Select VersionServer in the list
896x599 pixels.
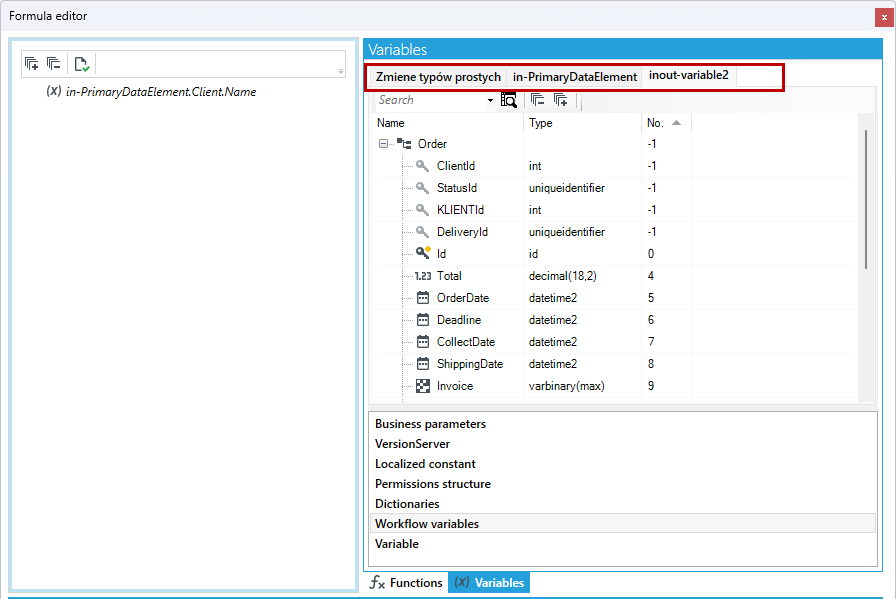[623, 444]
